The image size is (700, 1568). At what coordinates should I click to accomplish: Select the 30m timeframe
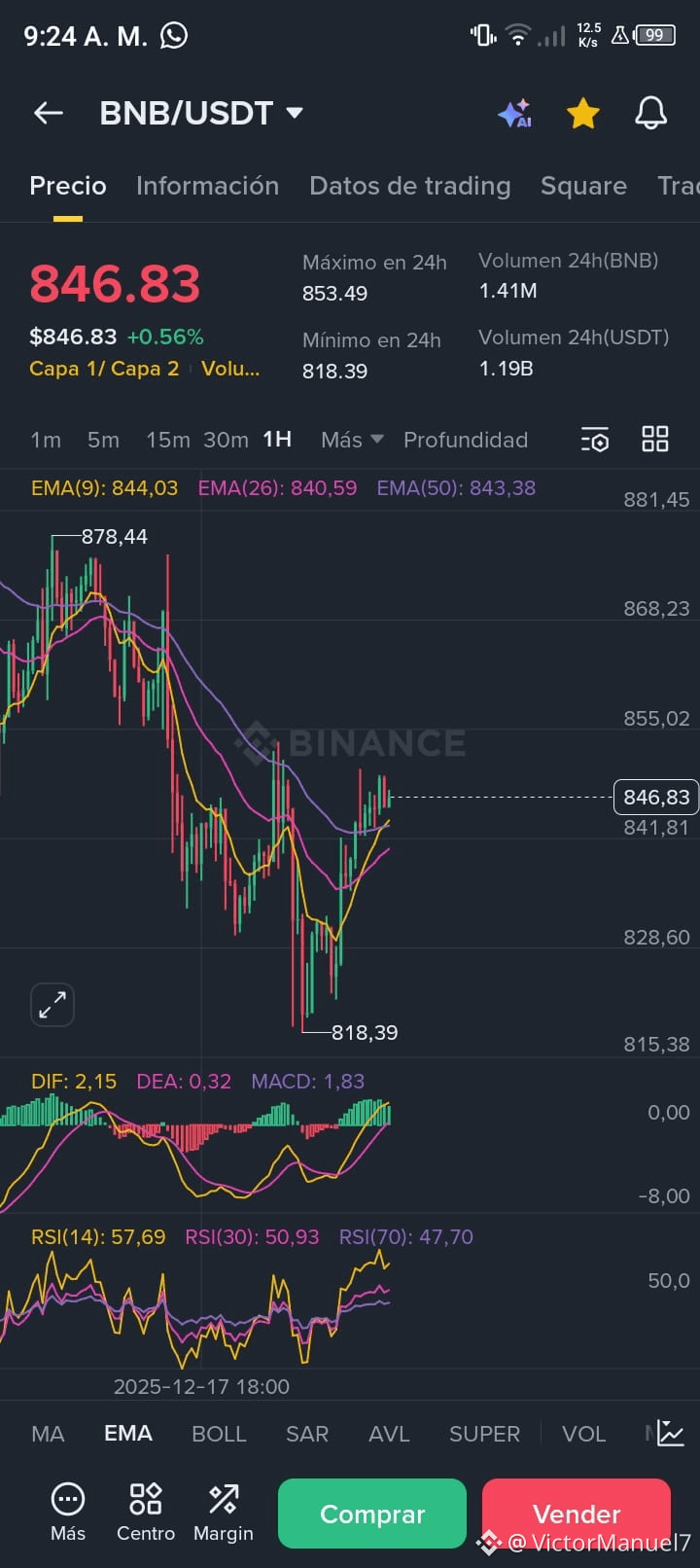click(x=226, y=440)
